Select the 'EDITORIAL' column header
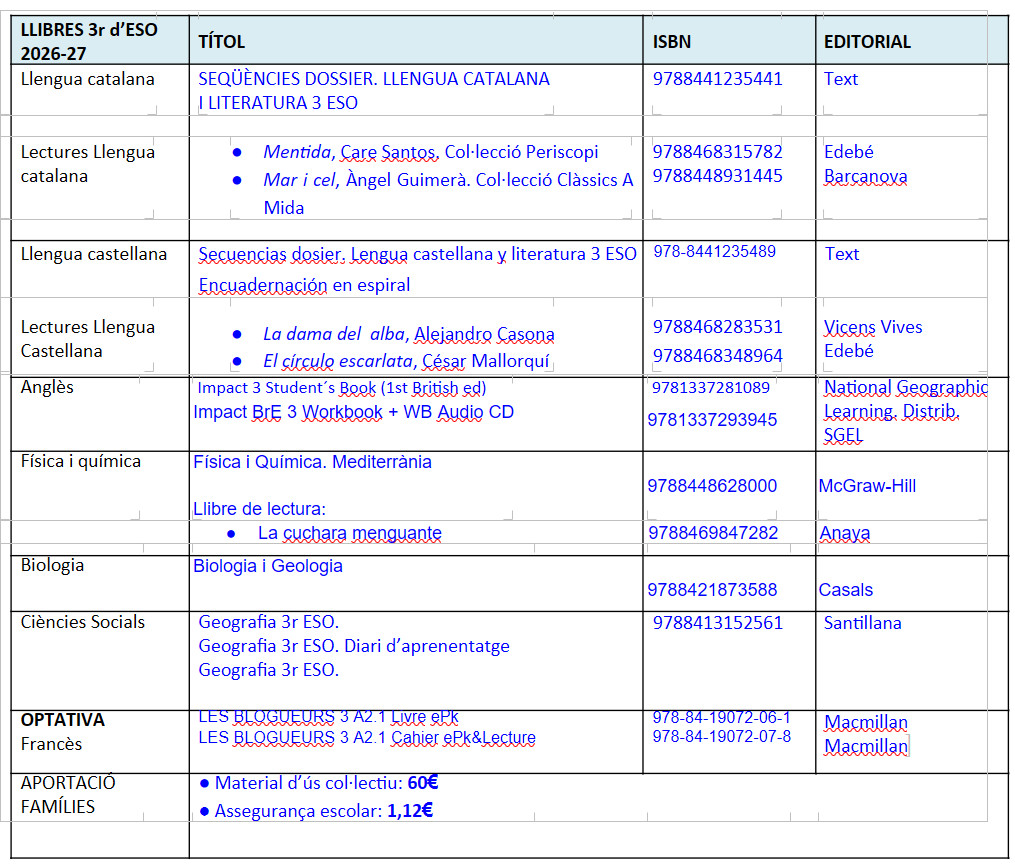 click(x=867, y=42)
